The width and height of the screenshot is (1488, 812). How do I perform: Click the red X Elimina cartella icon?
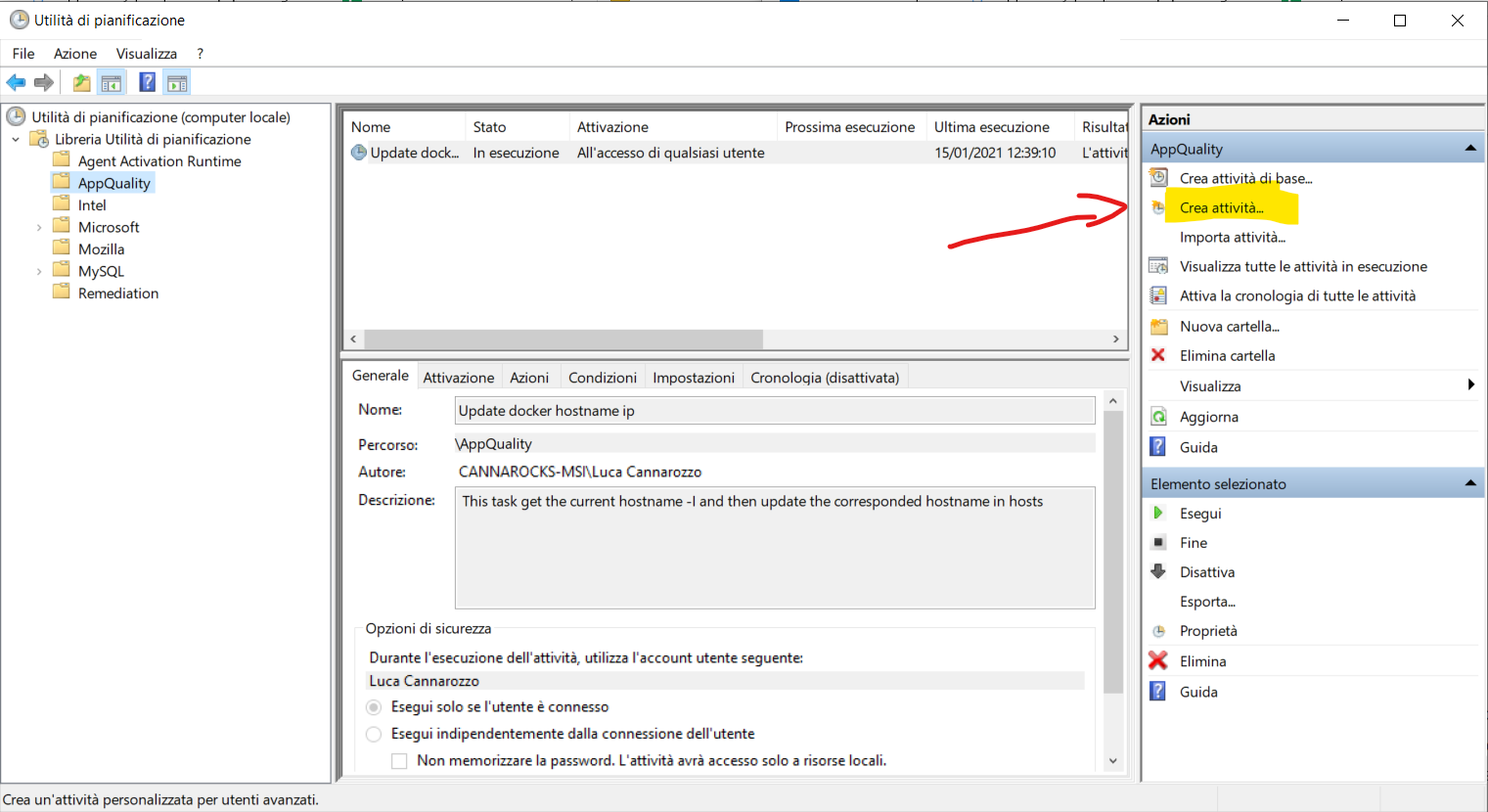(x=1158, y=355)
